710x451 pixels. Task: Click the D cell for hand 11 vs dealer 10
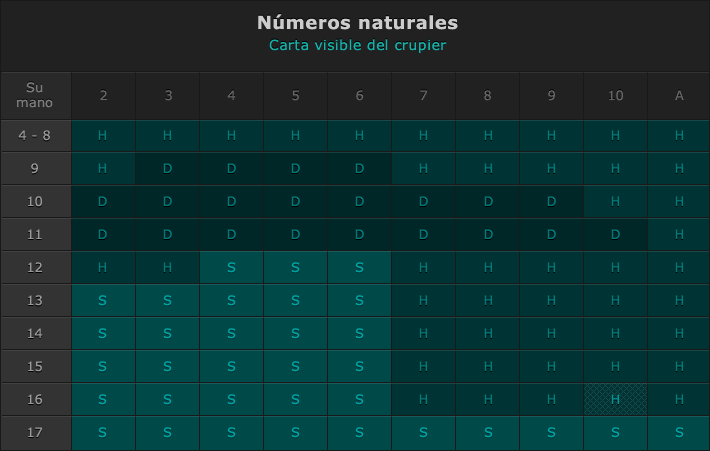pyautogui.click(x=616, y=235)
